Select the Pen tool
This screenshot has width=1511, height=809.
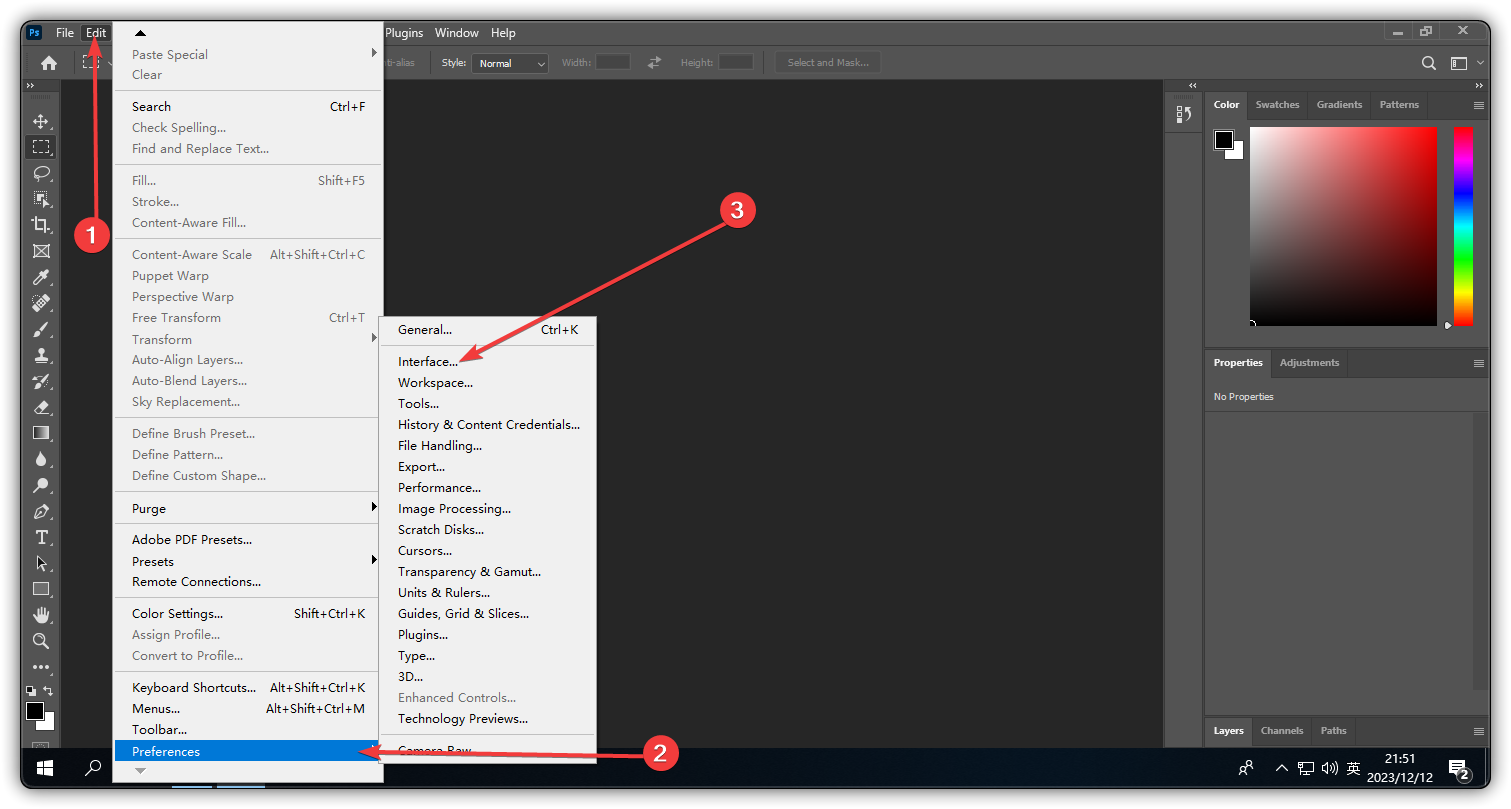(41, 511)
